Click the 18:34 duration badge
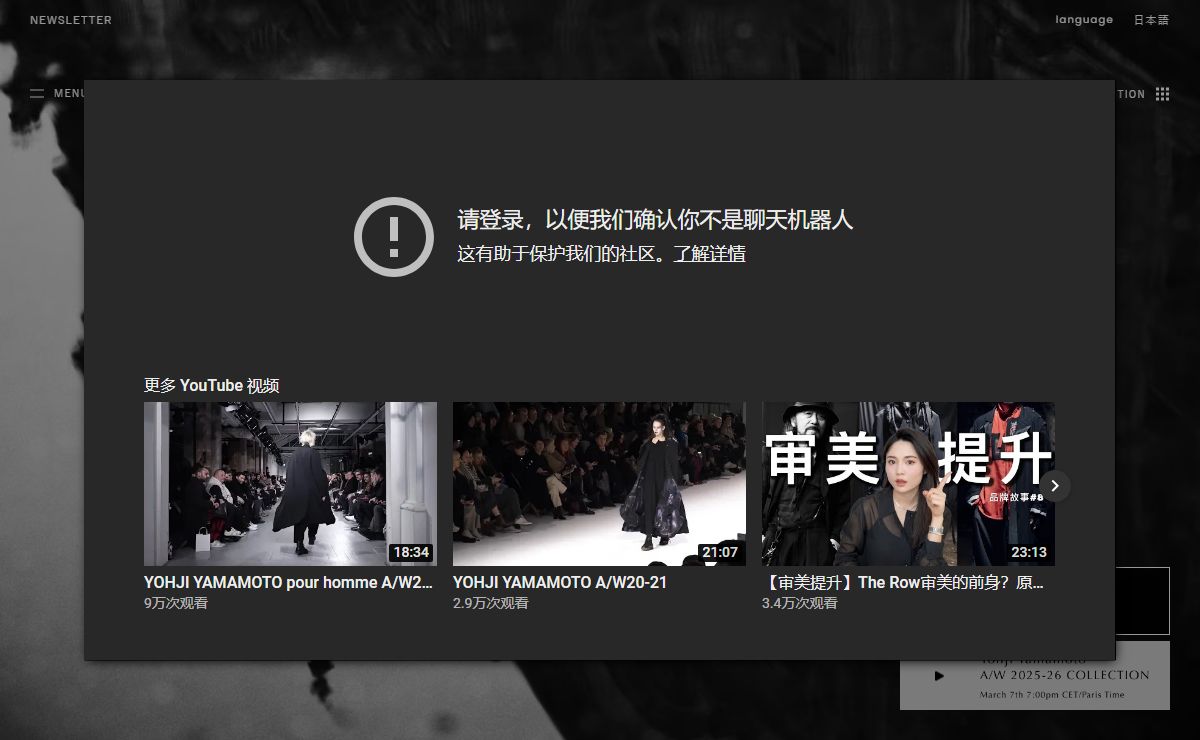1200x740 pixels. tap(411, 552)
